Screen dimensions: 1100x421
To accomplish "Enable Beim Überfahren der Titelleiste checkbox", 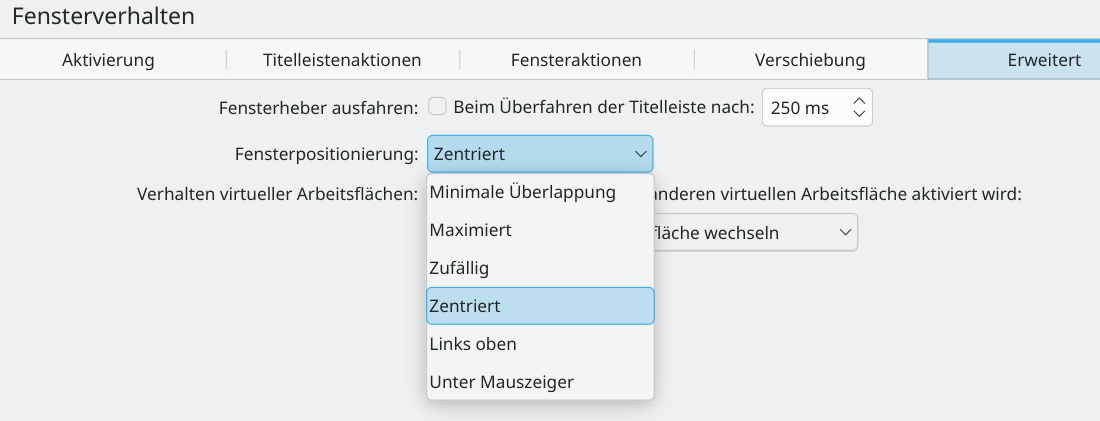I will pyautogui.click(x=437, y=107).
